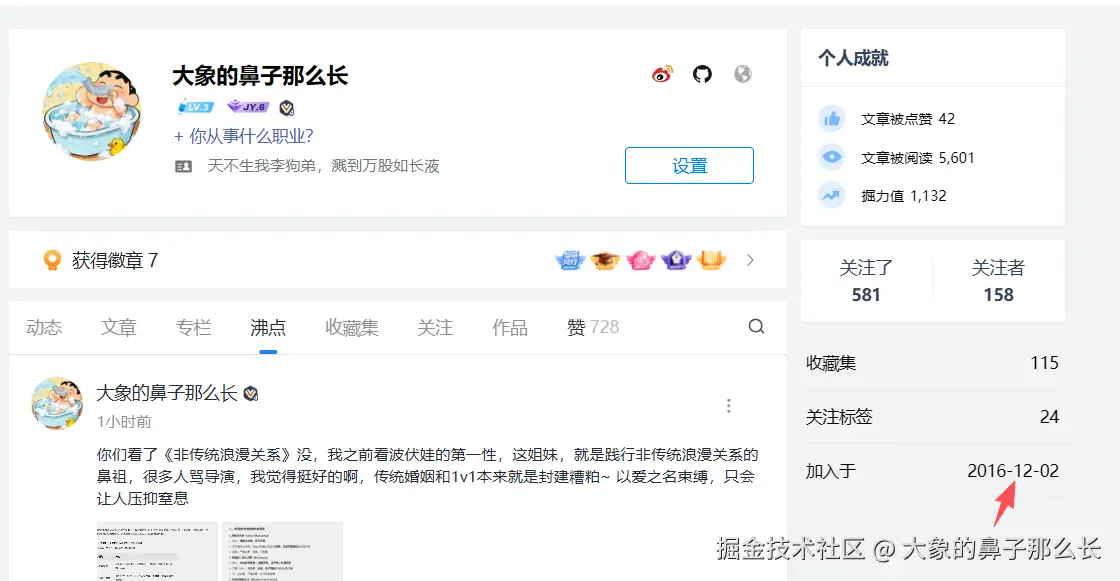Screen dimensions: 1120x581
Task: Expand the 获得徽章 badge list via the chevron
Action: [750, 259]
